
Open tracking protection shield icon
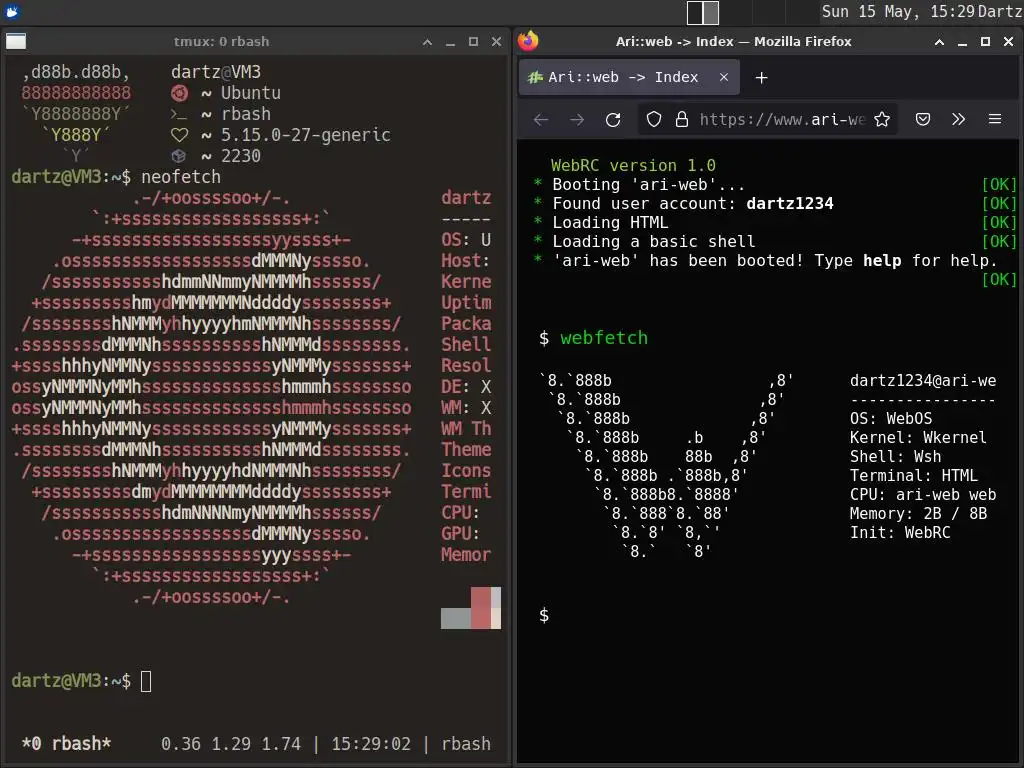pos(654,120)
